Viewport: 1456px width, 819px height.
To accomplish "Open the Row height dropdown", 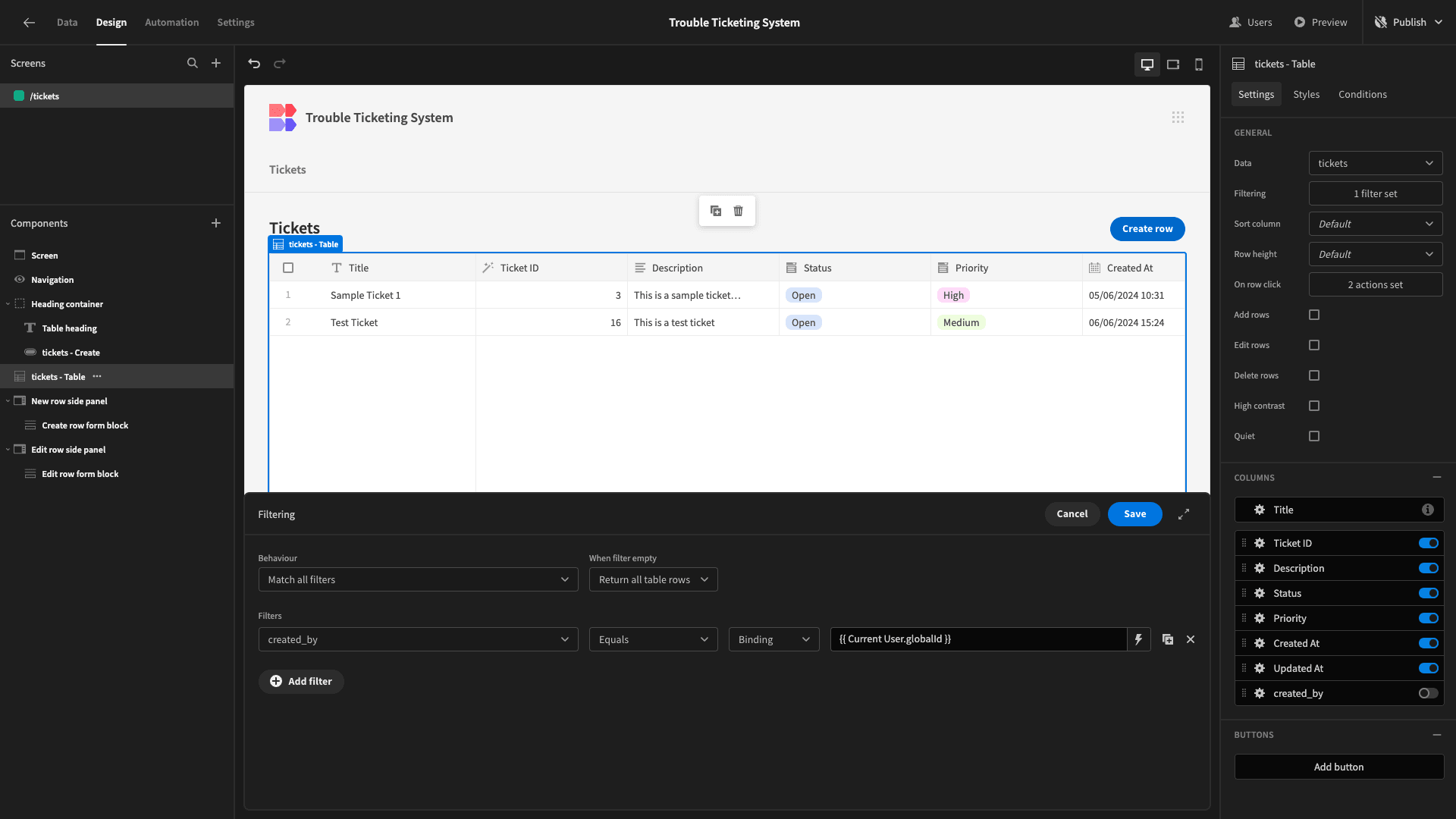I will (1376, 254).
